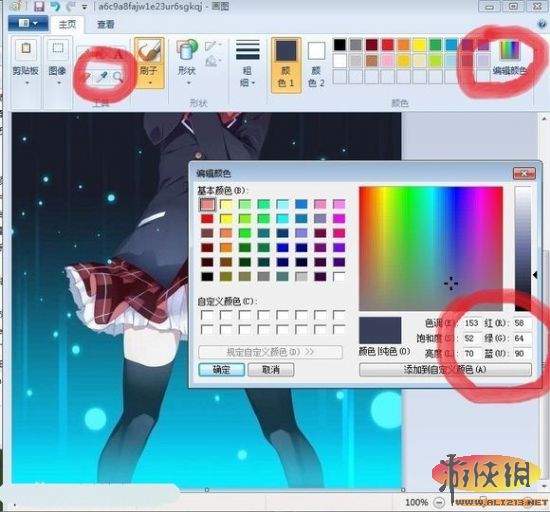Switch to the 主页 ribbon tab
Viewport: 550px width, 512px height.
point(67,24)
